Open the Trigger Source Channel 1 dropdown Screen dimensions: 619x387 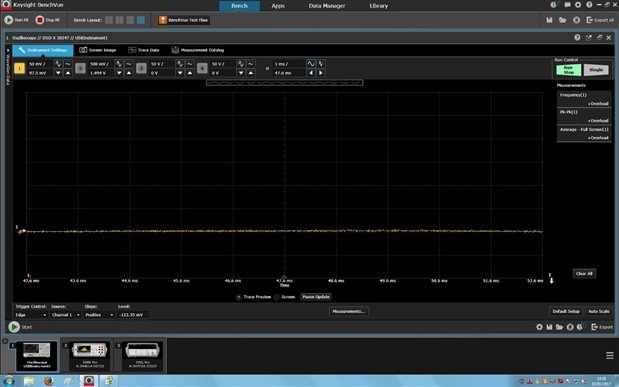[x=66, y=315]
